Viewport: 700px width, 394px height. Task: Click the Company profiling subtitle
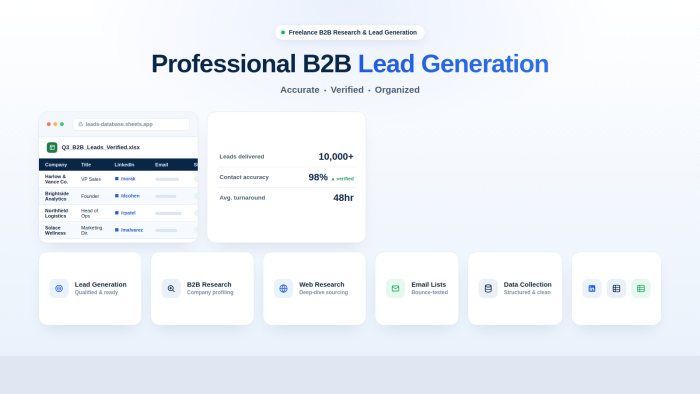click(210, 293)
